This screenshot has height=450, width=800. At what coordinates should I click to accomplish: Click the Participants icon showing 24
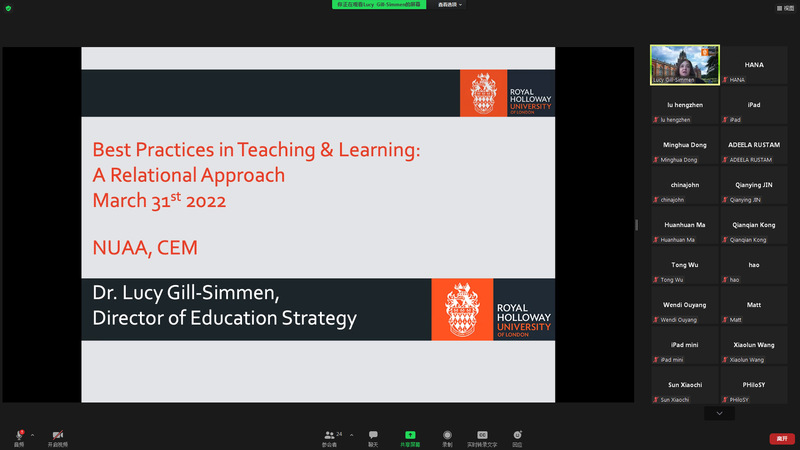[x=331, y=436]
